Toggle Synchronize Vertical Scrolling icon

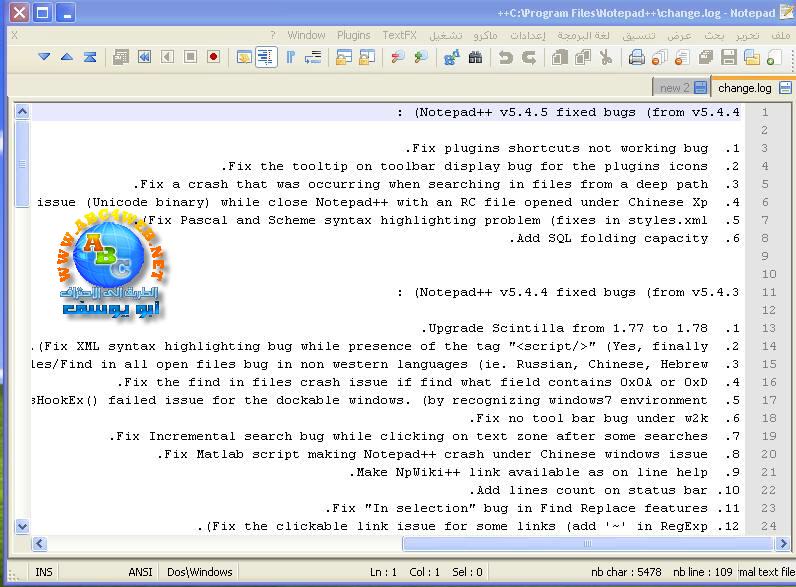[x=367, y=57]
